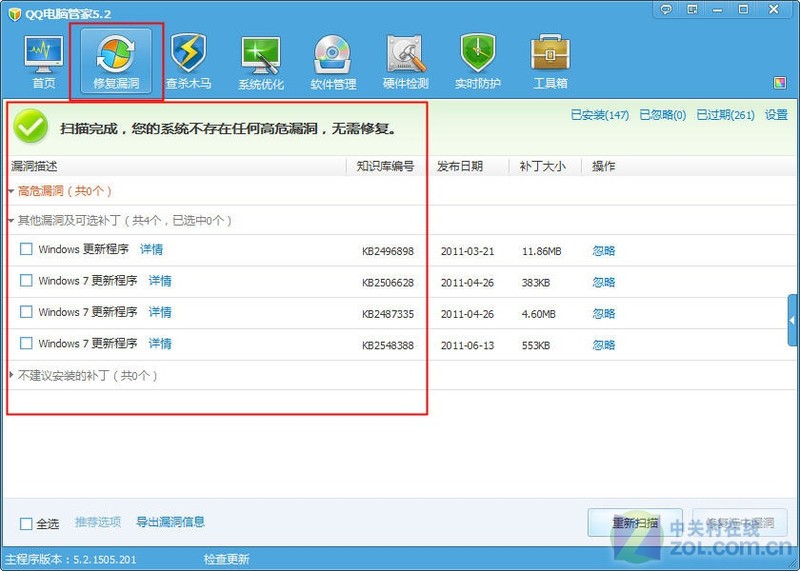Viewport: 800px width, 571px height.
Task: View 已过期(261) expired patches
Action: pos(726,115)
